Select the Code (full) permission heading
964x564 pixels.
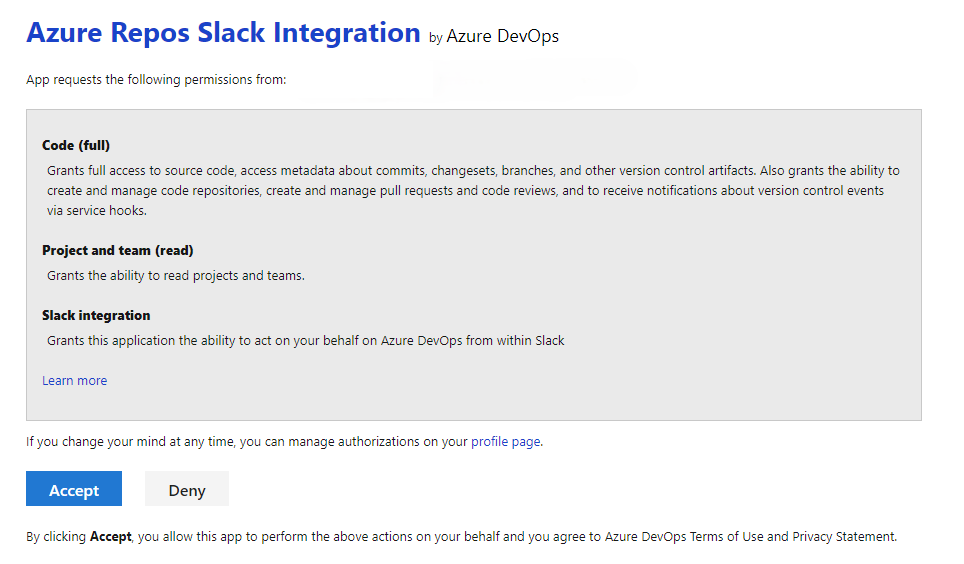76,145
